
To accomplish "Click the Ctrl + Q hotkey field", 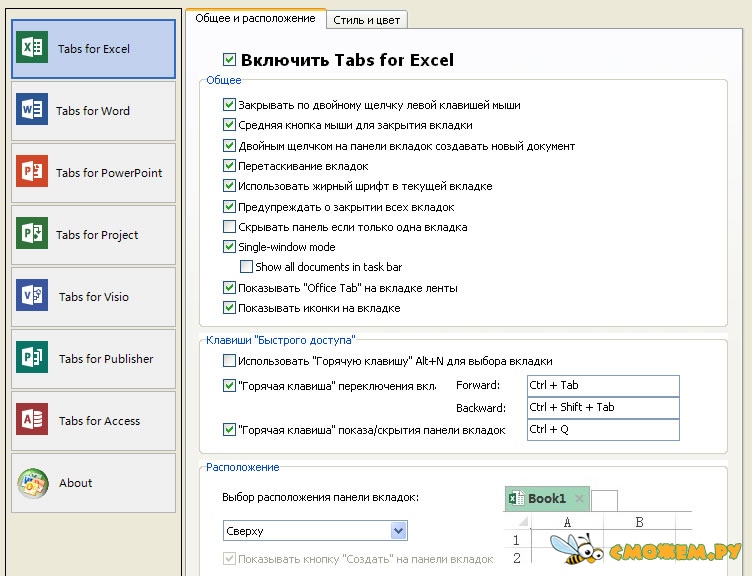I will click(603, 430).
